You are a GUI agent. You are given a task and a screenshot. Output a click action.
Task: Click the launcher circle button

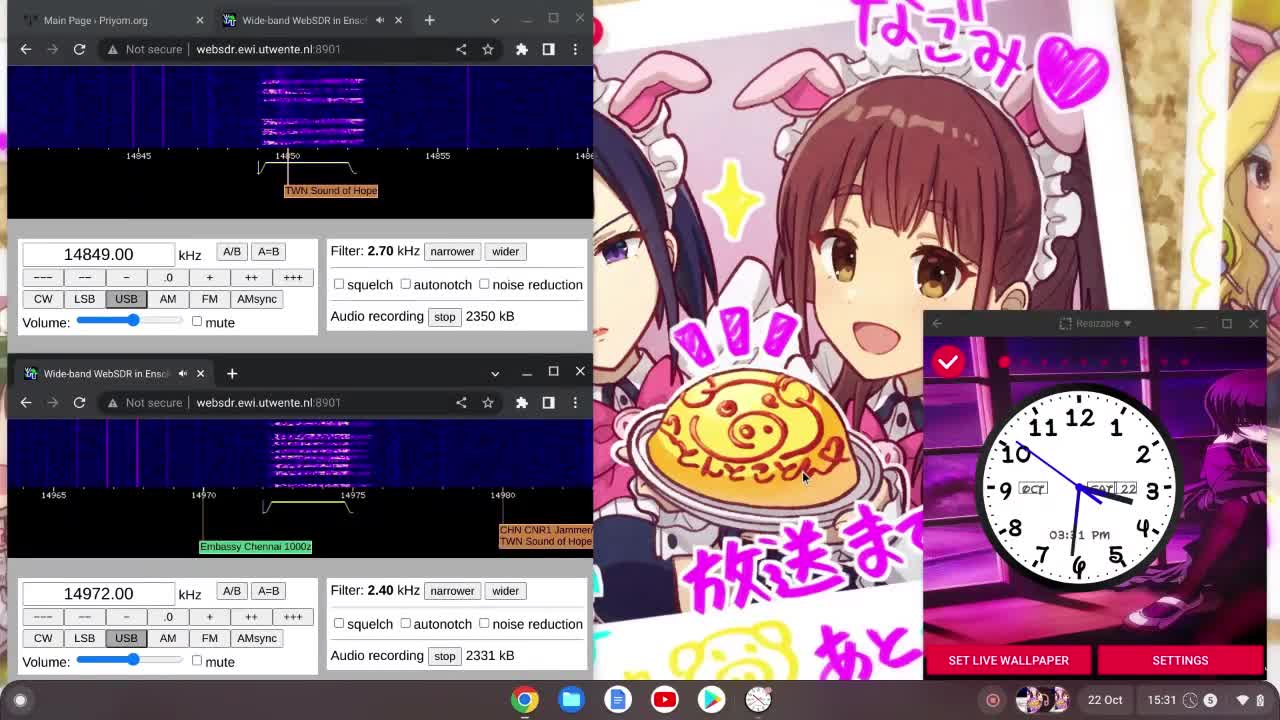[20, 700]
